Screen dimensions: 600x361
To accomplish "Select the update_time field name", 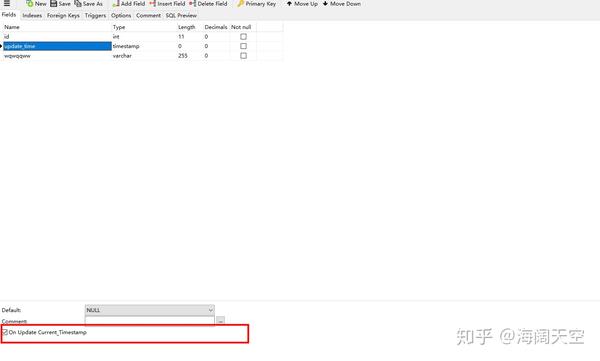I will (57, 46).
